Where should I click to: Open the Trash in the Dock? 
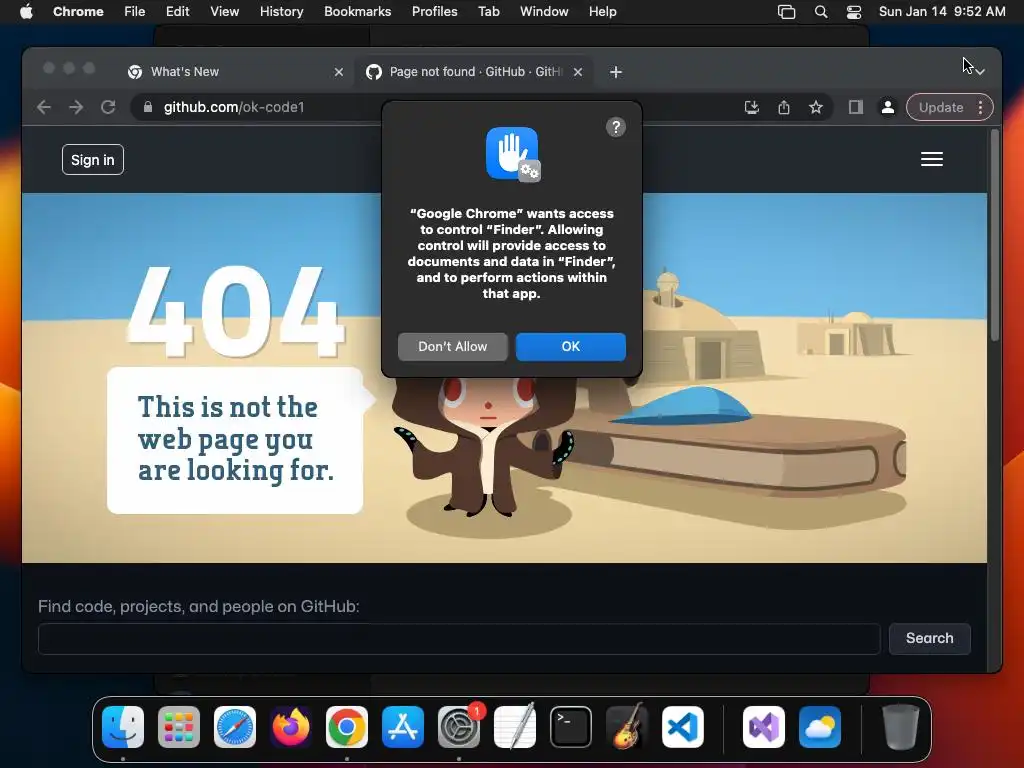click(x=901, y=727)
